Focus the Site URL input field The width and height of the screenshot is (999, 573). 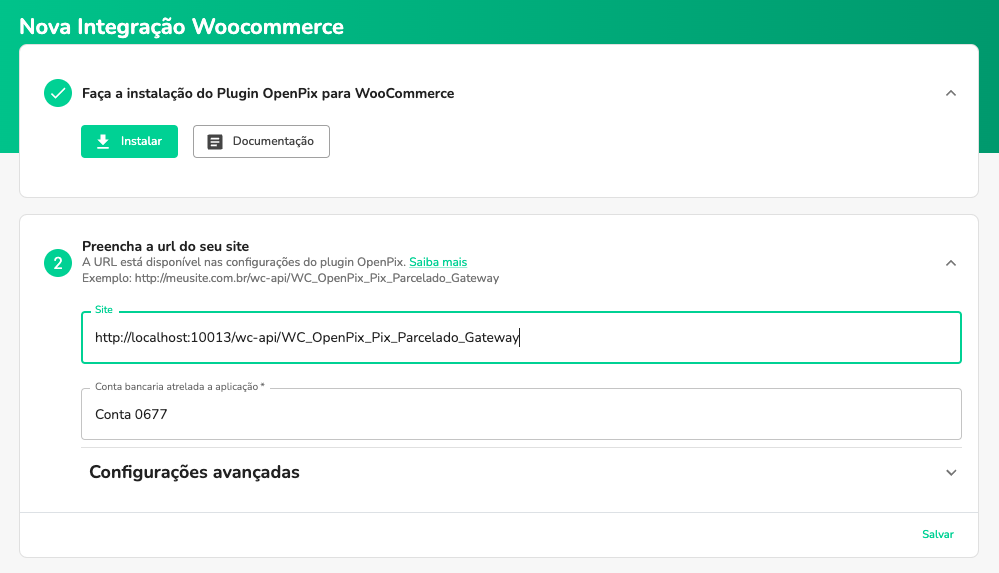click(x=520, y=338)
